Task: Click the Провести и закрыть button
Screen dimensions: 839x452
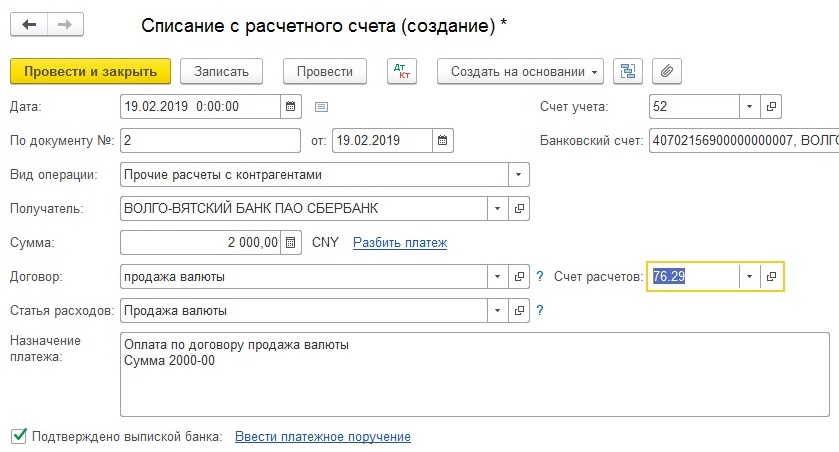Action: [x=90, y=72]
